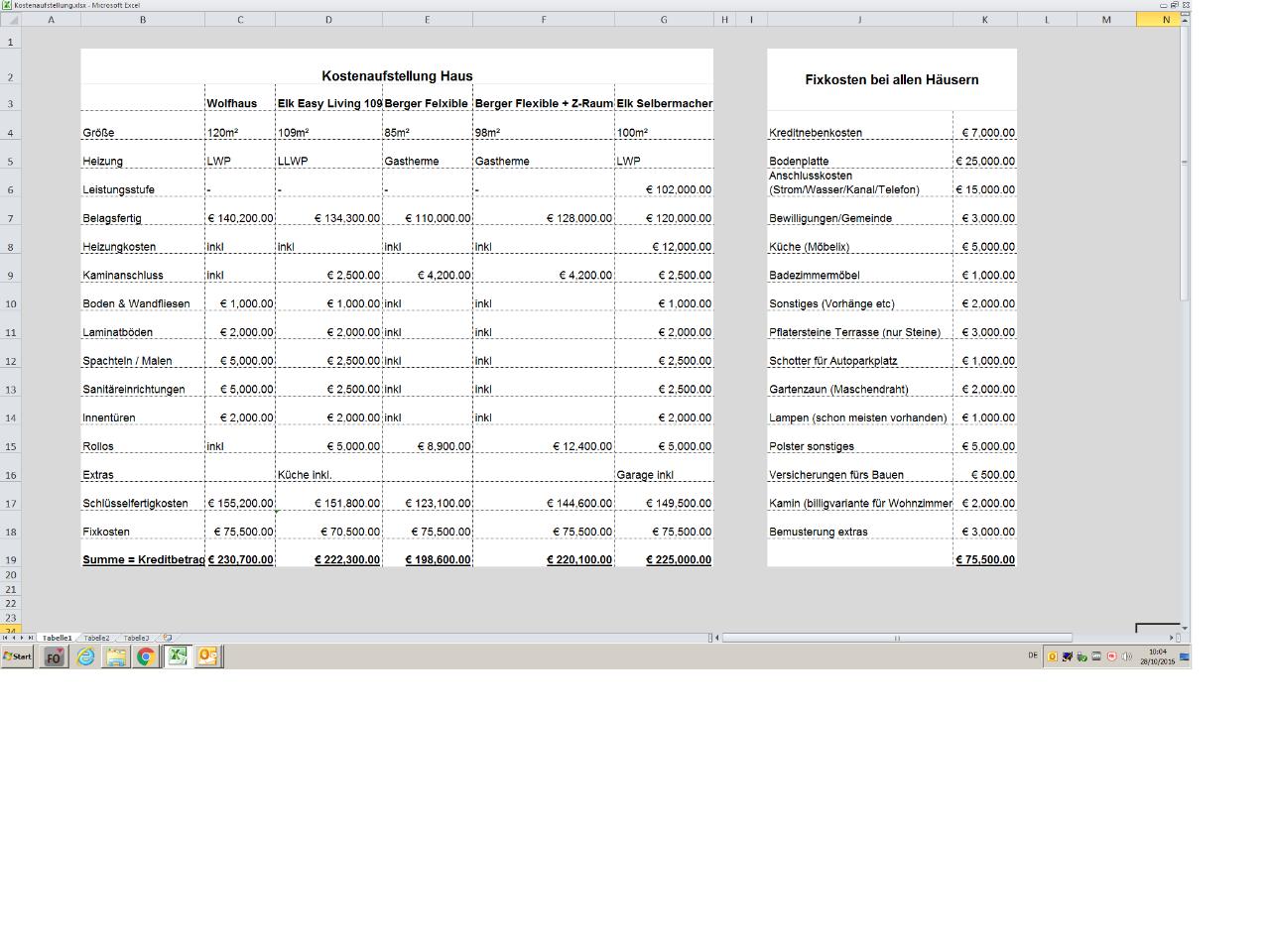
Task: Select column header C
Action: pyautogui.click(x=240, y=20)
